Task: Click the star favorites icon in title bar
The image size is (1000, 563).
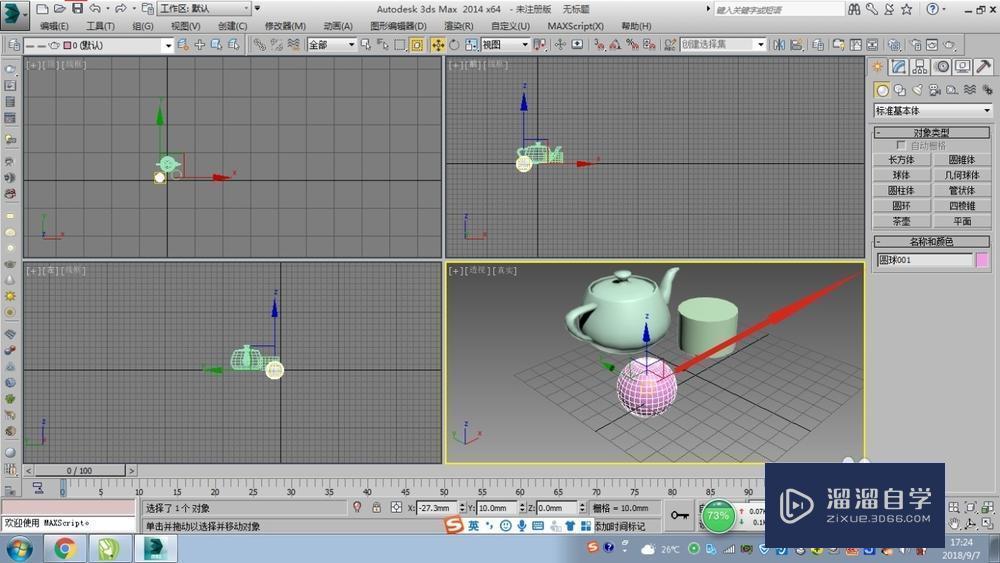Action: click(x=906, y=10)
